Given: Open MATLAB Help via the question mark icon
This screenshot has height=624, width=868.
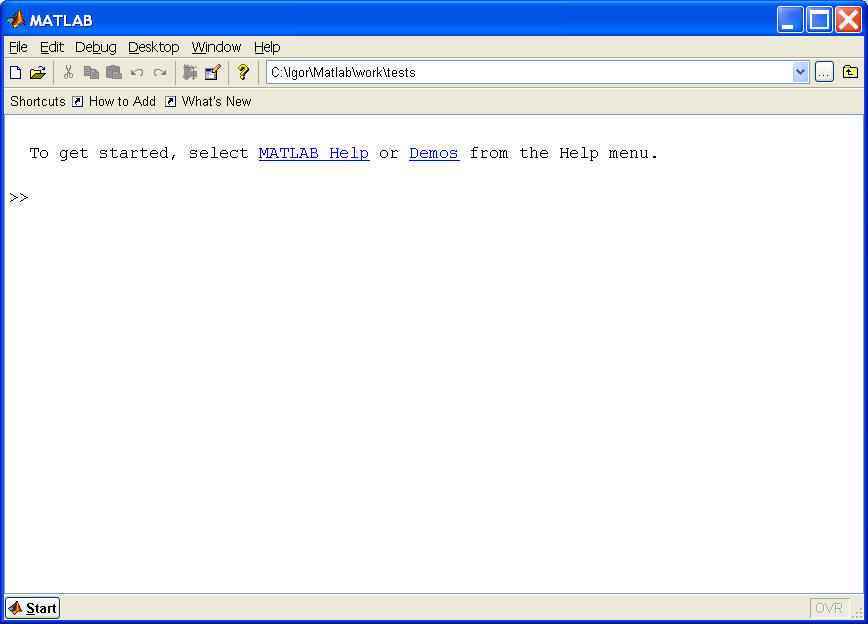Looking at the screenshot, I should click(x=242, y=71).
